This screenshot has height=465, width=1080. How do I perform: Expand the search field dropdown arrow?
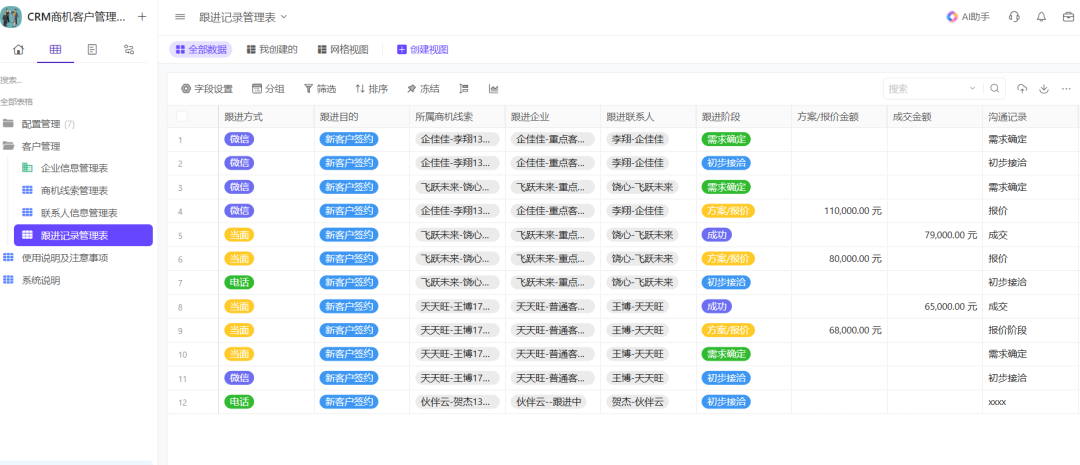[972, 89]
